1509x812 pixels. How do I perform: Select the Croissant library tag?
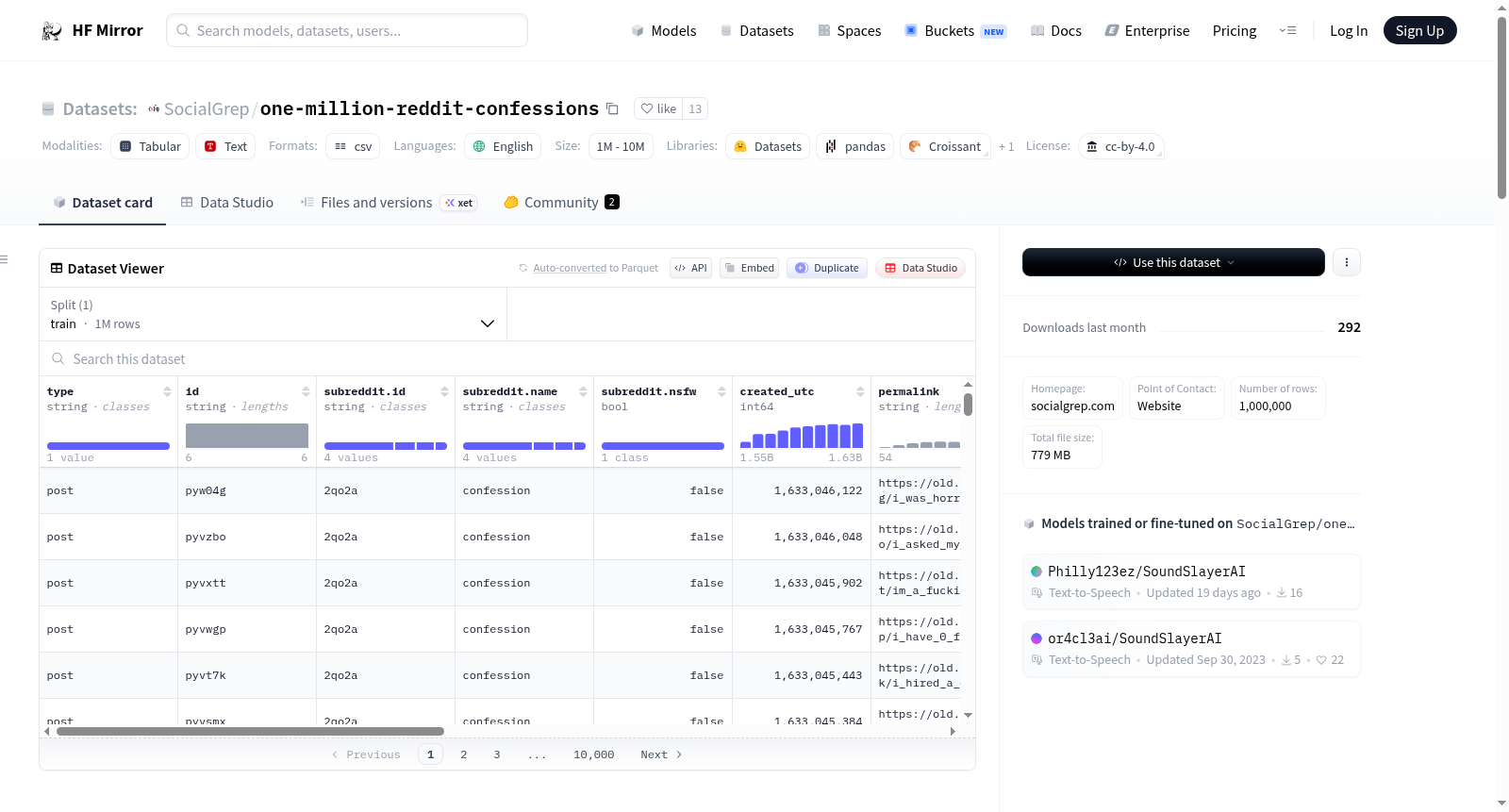(945, 146)
